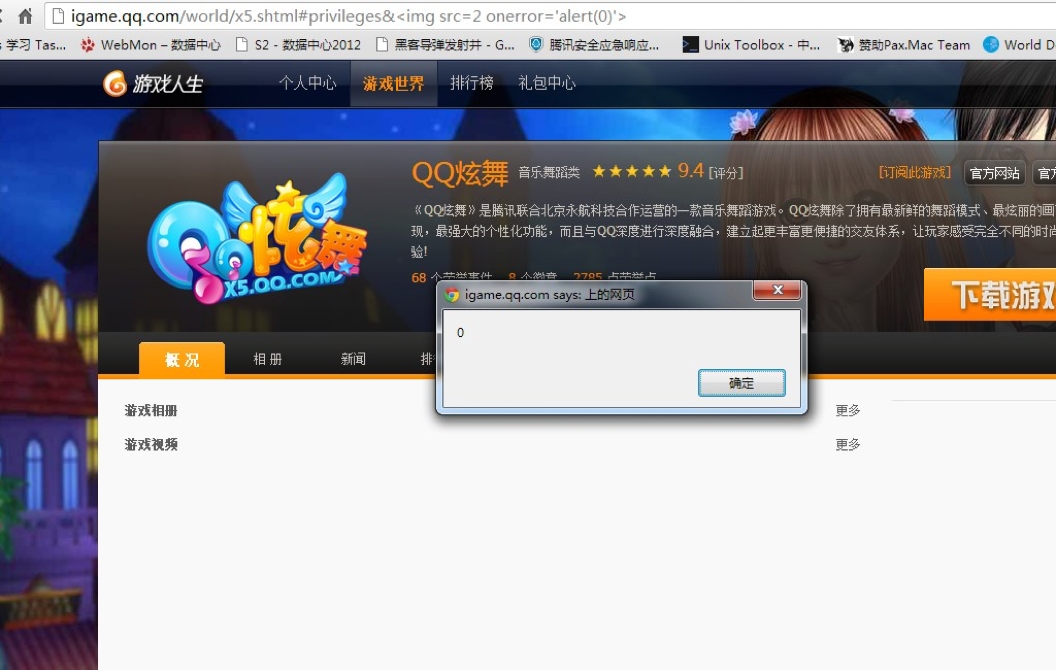The image size is (1056, 670).
Task: Click the 官方网站 button
Action: tap(994, 173)
